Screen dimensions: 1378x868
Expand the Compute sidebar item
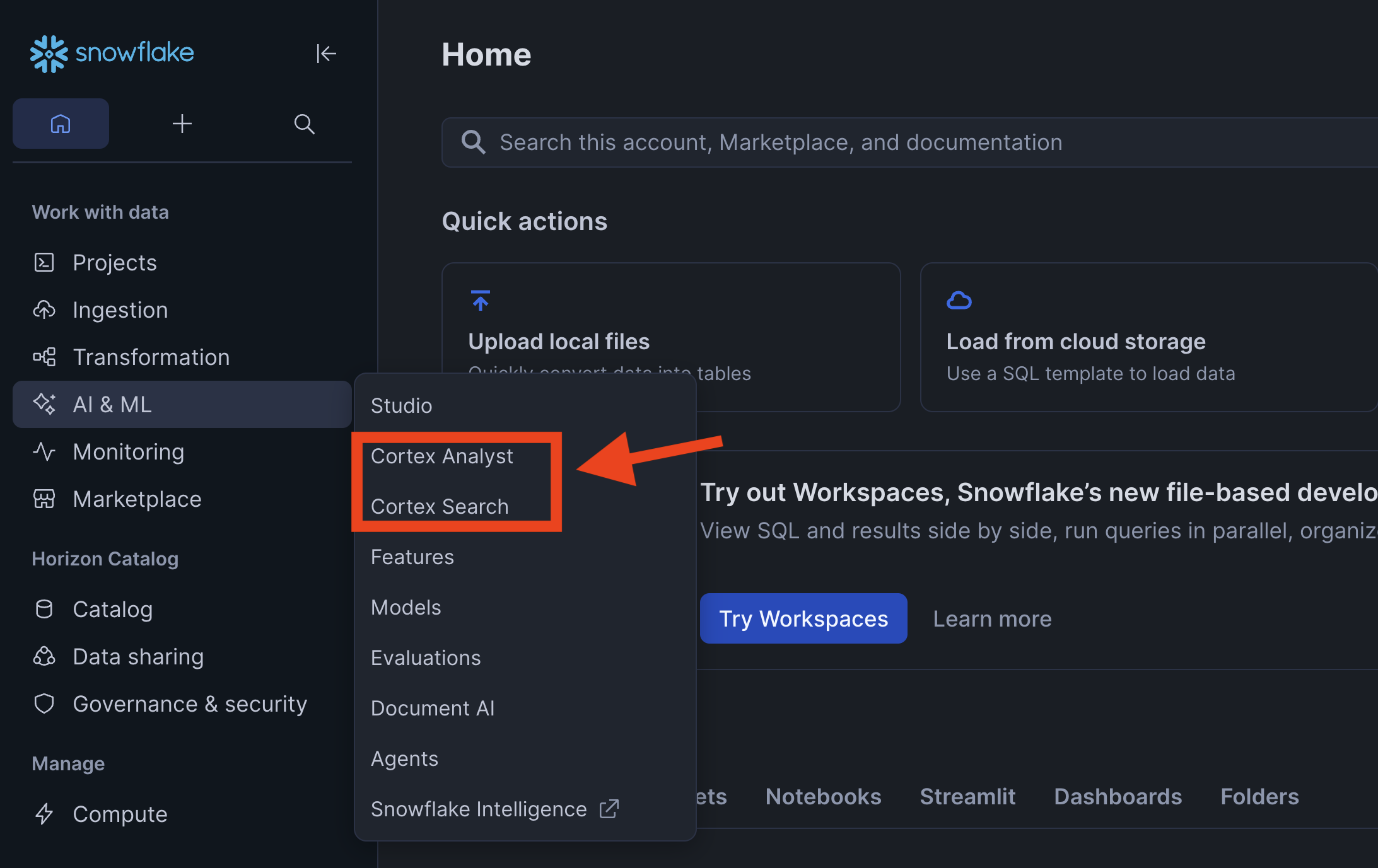[120, 814]
